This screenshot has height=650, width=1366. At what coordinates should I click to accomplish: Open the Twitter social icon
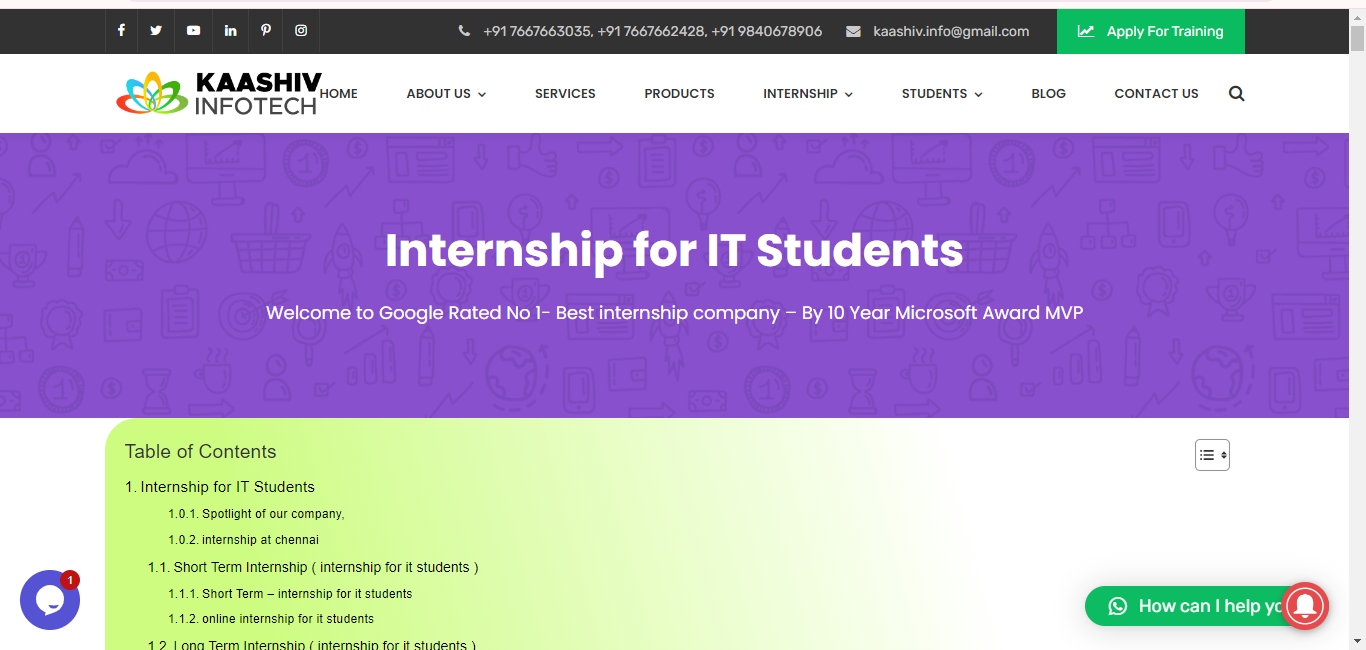click(x=156, y=31)
